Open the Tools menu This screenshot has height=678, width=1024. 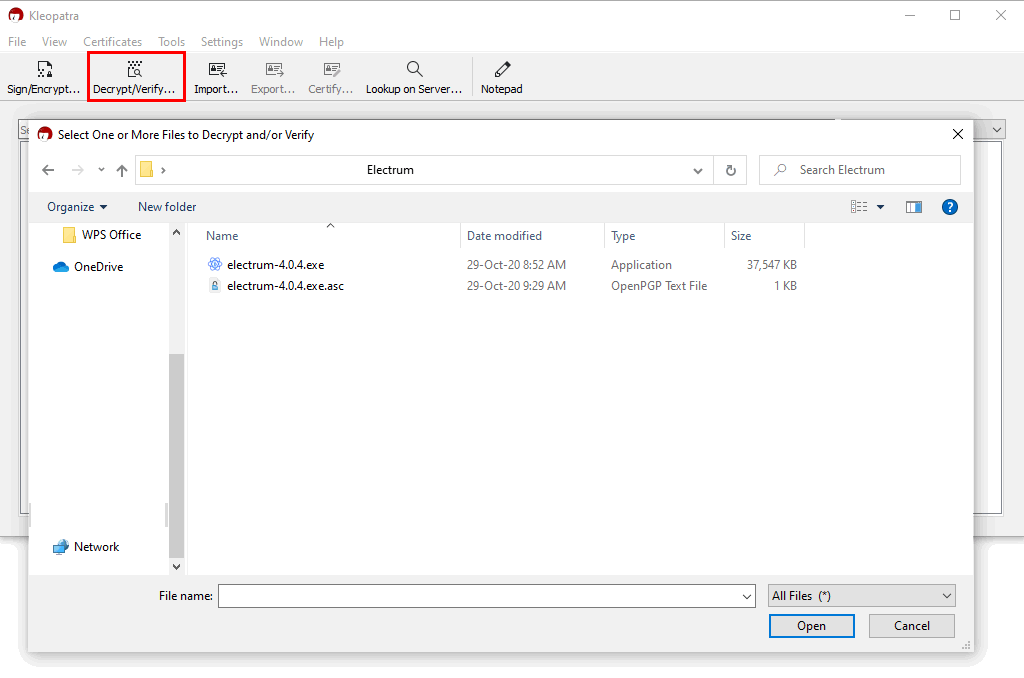[171, 42]
